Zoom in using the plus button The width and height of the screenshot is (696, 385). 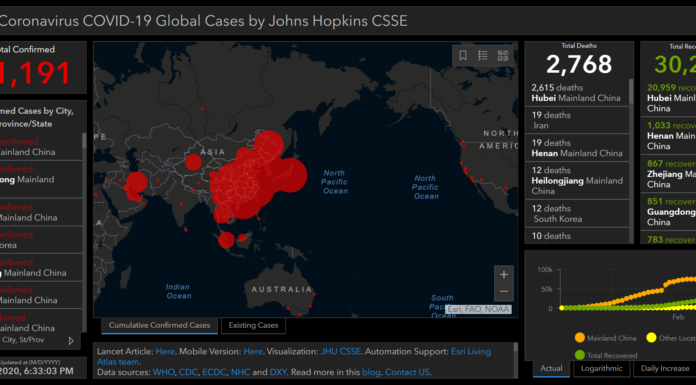click(504, 275)
